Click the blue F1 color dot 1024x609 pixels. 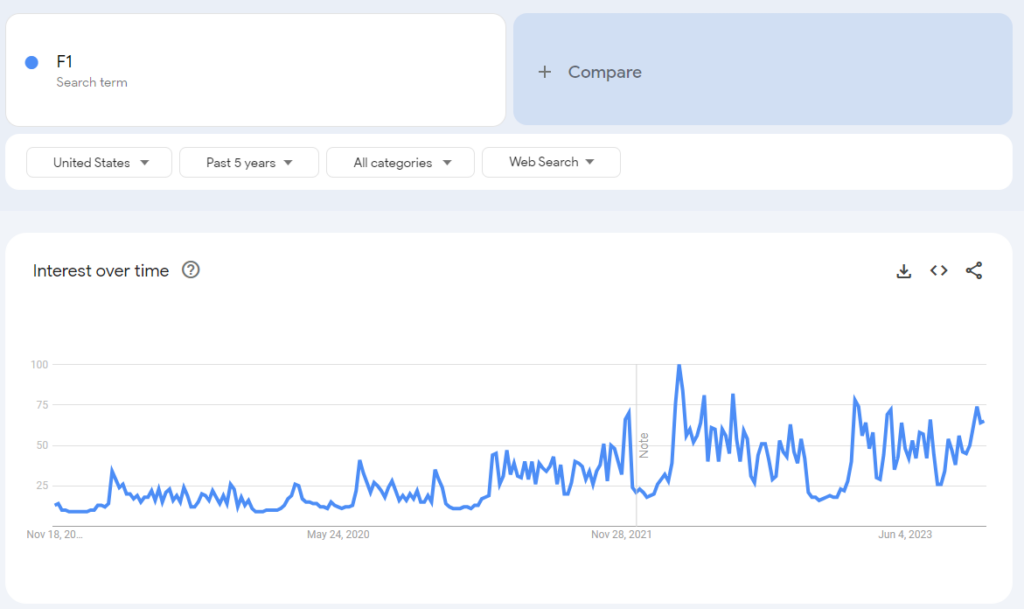coord(31,62)
